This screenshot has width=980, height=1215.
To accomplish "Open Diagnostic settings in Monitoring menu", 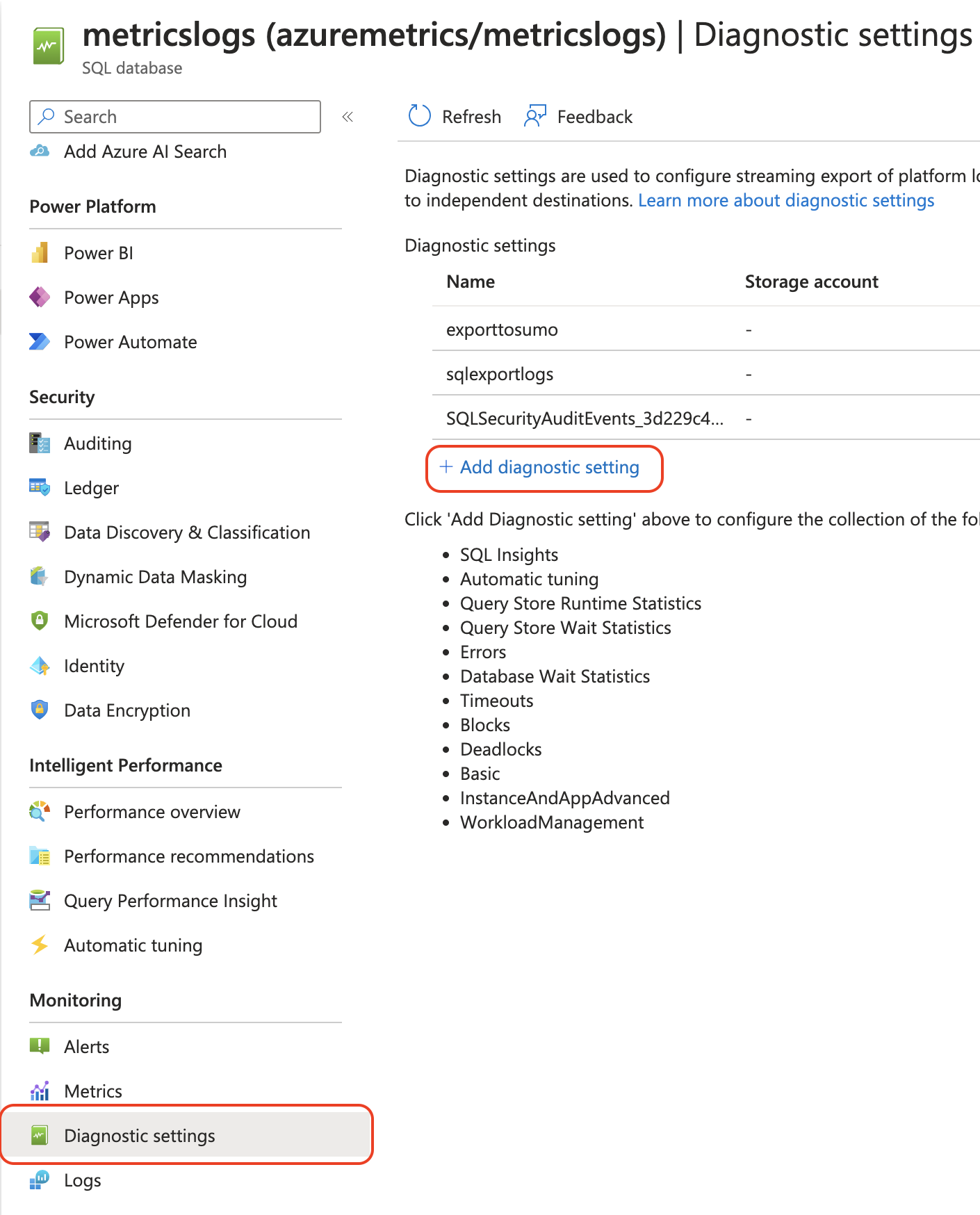I will (x=139, y=1136).
